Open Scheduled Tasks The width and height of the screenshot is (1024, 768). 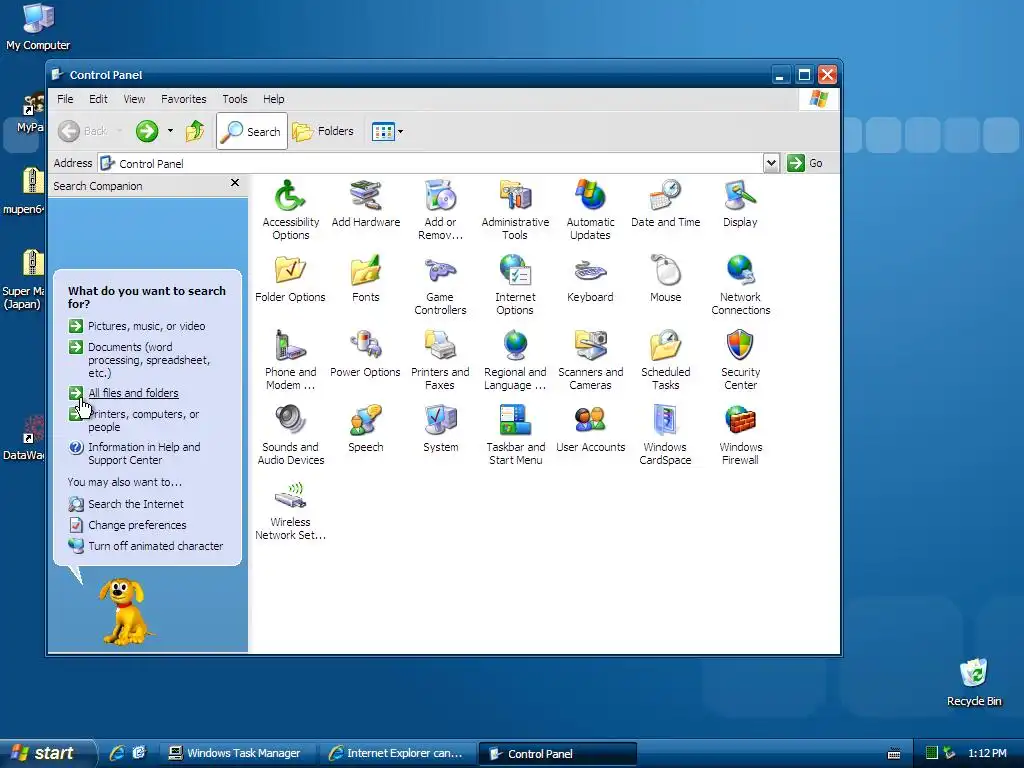[665, 360]
